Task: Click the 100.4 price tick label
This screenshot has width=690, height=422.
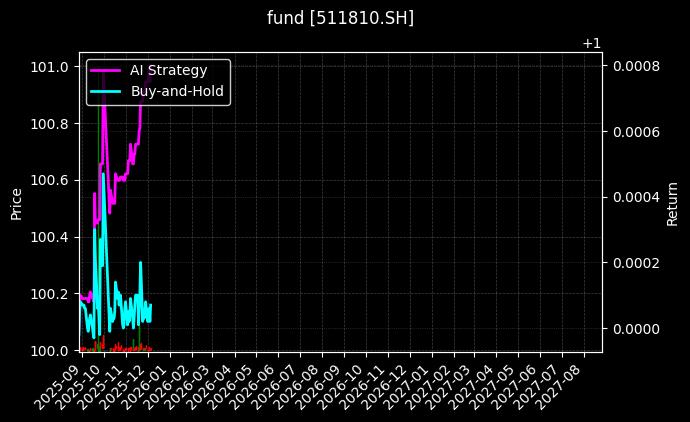Action: click(49, 238)
